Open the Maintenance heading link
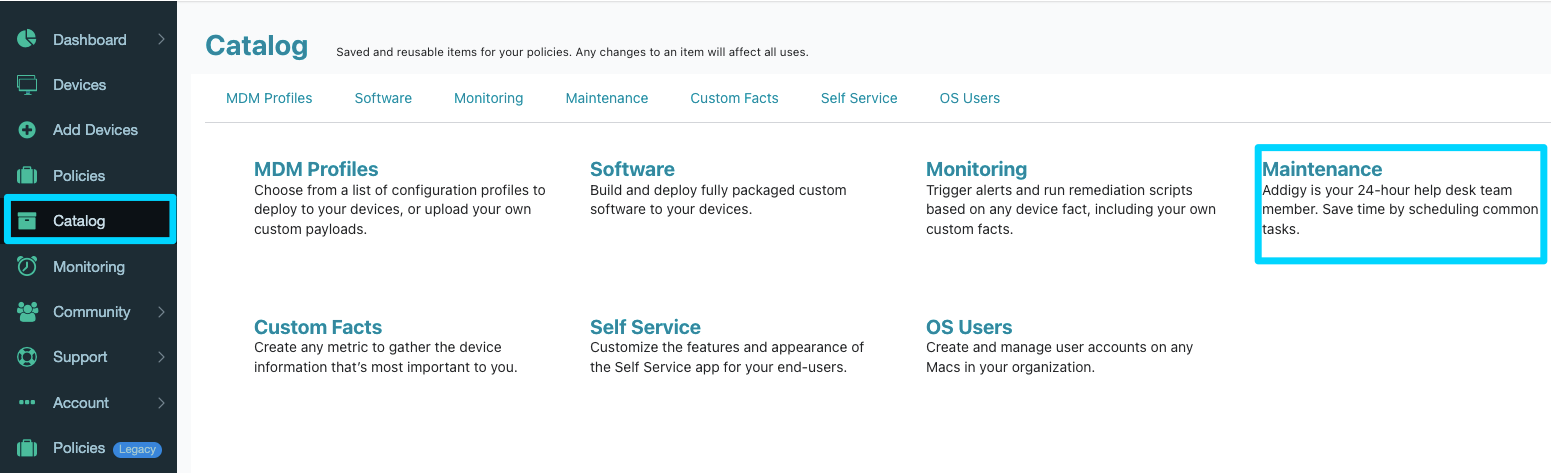This screenshot has height=473, width=1551. pos(1322,169)
